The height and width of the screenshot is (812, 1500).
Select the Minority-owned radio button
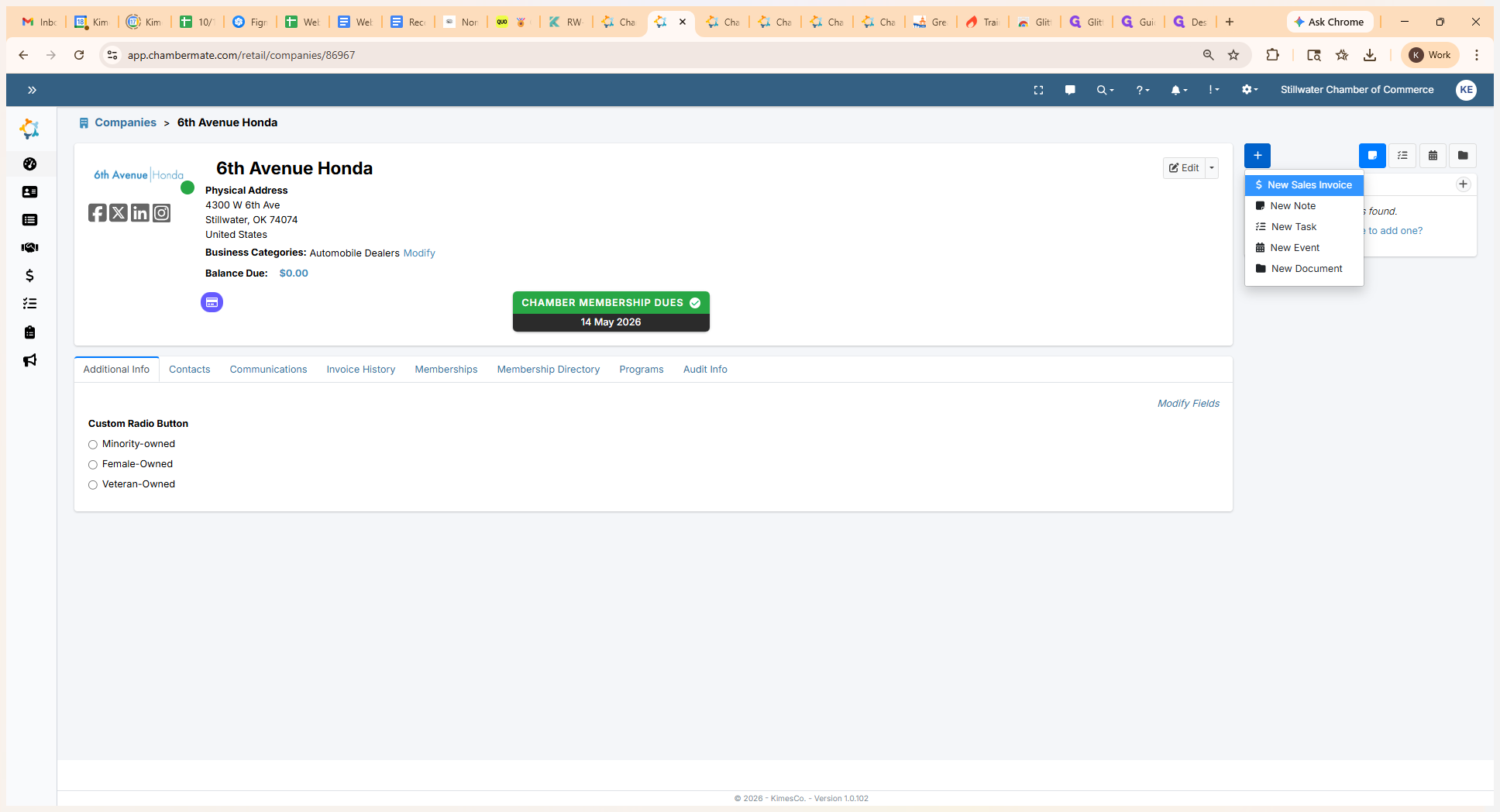(x=93, y=445)
